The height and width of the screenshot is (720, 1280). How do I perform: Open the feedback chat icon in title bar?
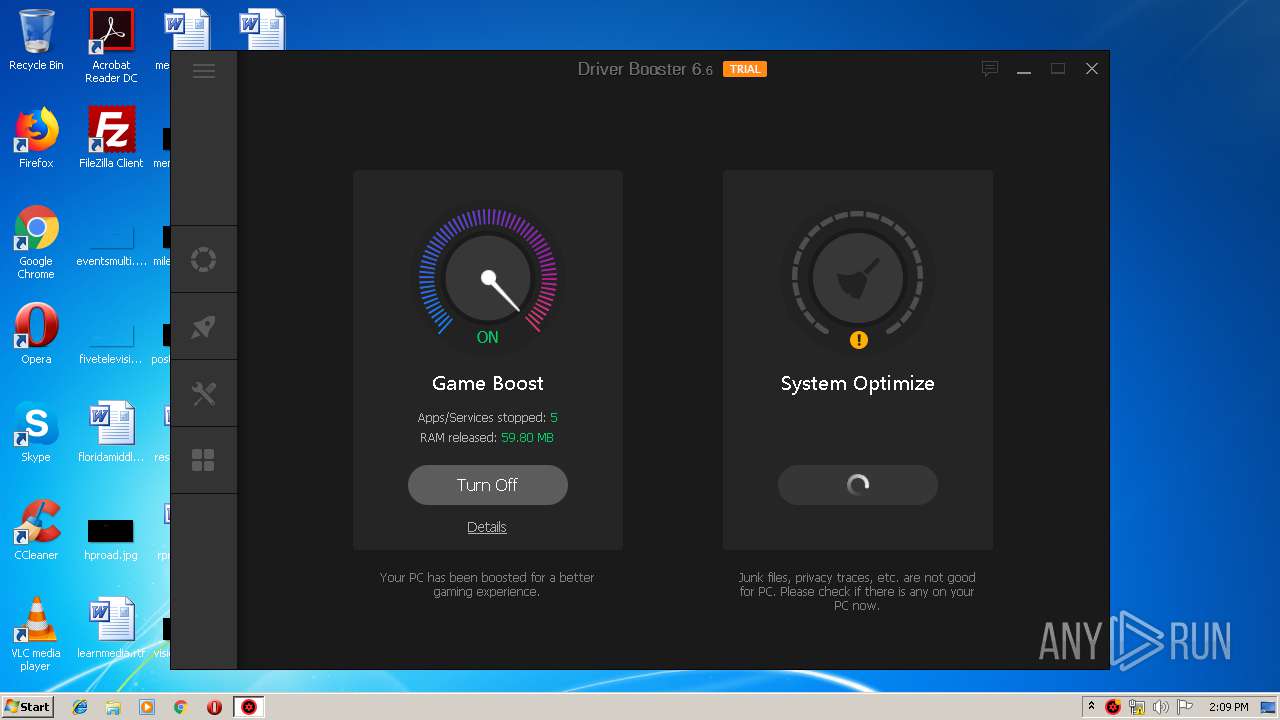click(990, 69)
